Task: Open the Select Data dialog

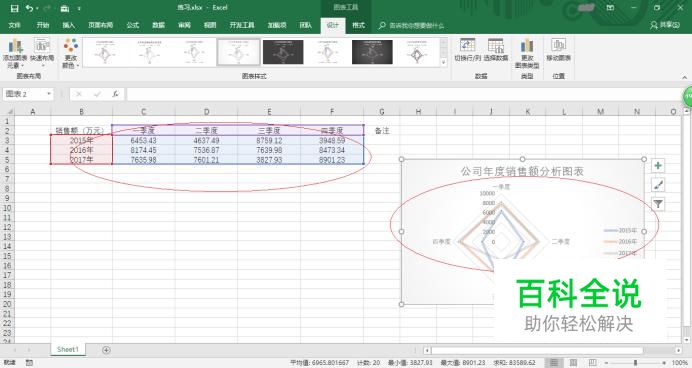Action: tap(496, 50)
